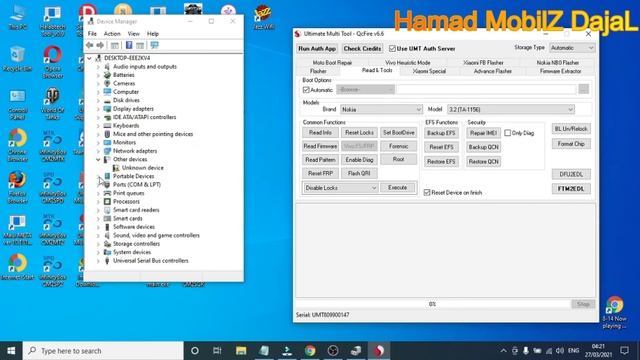The image size is (640, 360).
Task: Show hidden tray icons with the chevron
Action: coord(503,351)
